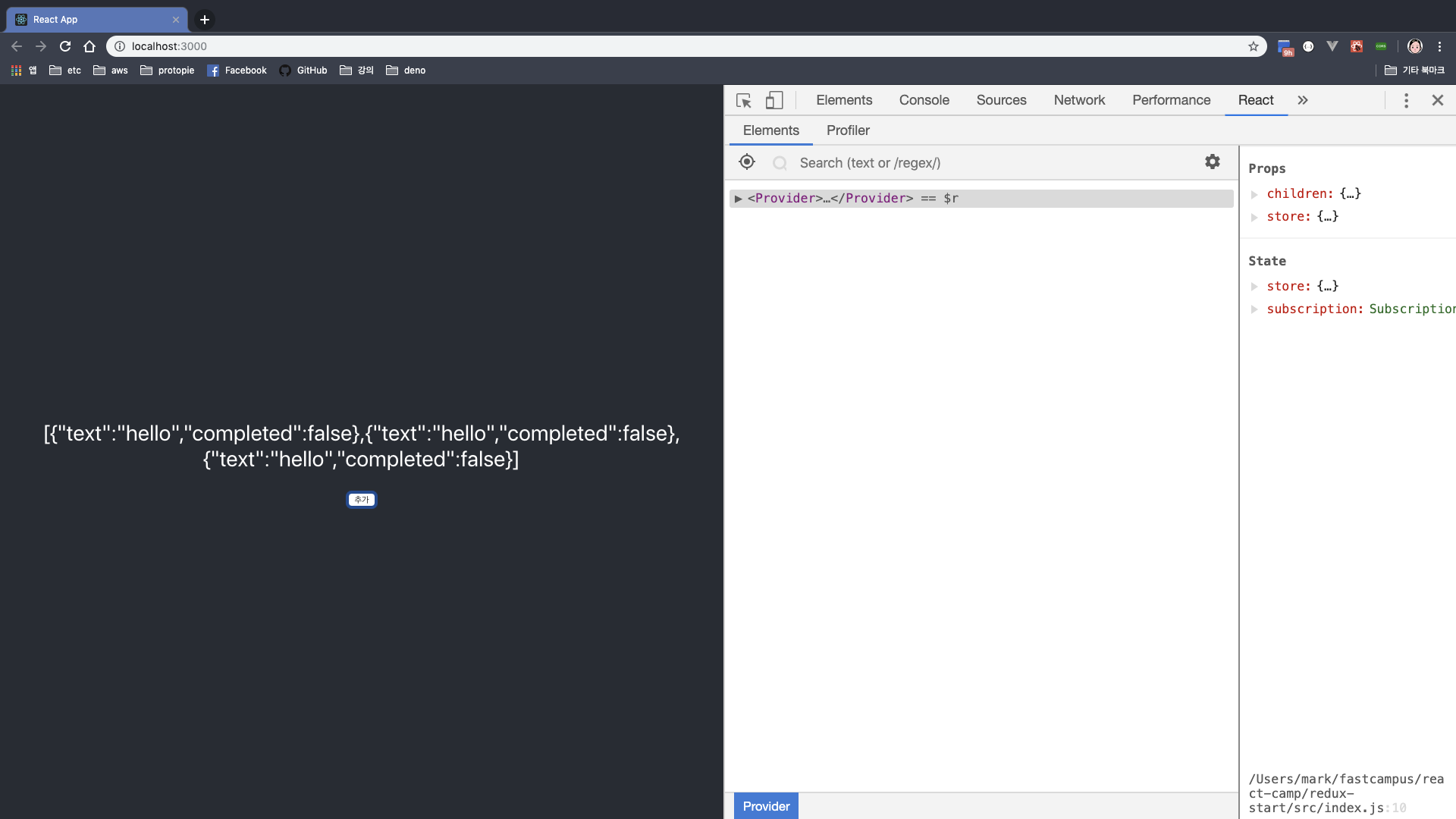Click the Provider breadcrumb at the bottom
Viewport: 1456px width, 819px height.
click(766, 806)
